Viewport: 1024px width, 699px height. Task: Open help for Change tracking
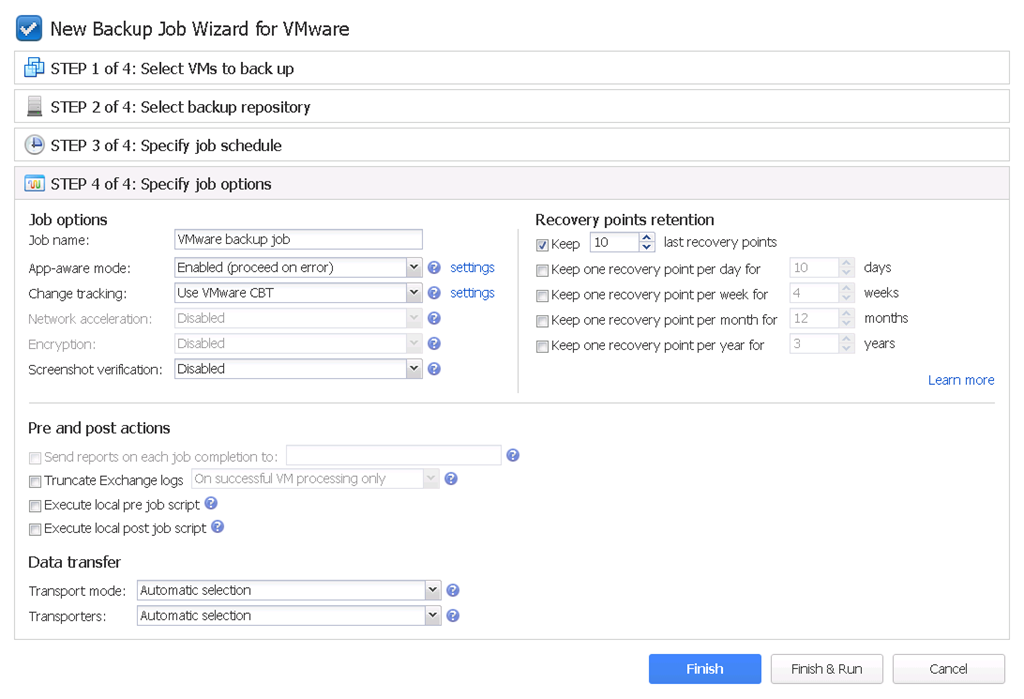point(434,293)
